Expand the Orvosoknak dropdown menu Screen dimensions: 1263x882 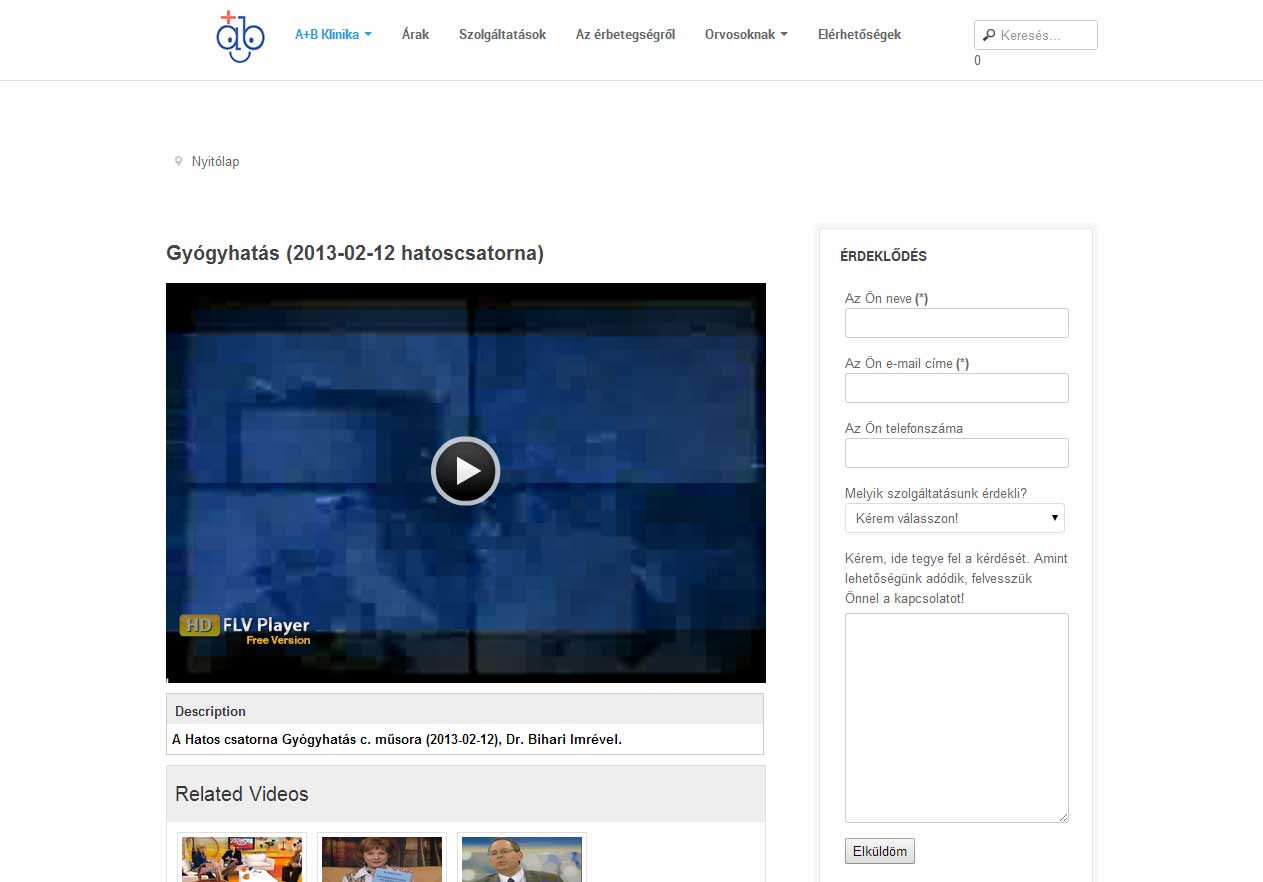[x=746, y=35]
